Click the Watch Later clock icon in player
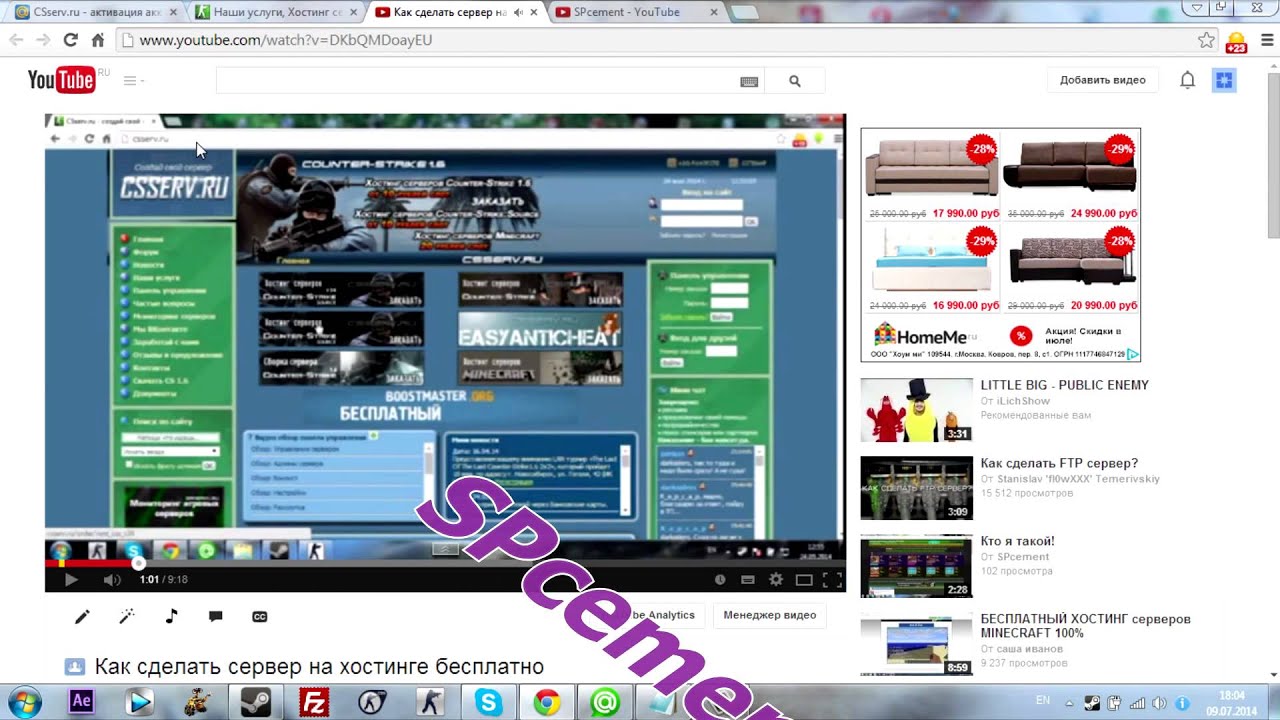1280x720 pixels. [x=719, y=579]
